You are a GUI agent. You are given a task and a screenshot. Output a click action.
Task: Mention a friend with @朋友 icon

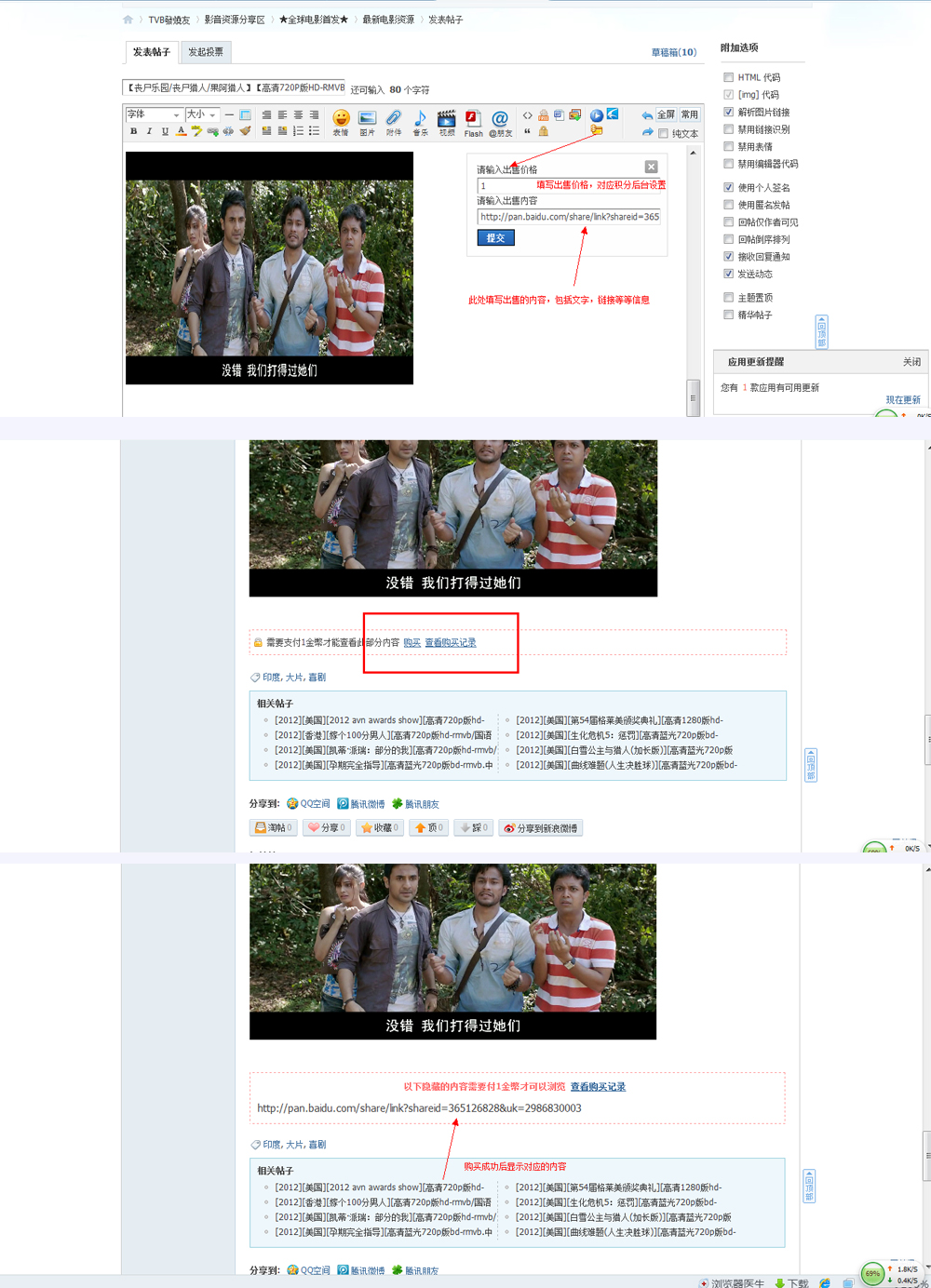click(500, 122)
